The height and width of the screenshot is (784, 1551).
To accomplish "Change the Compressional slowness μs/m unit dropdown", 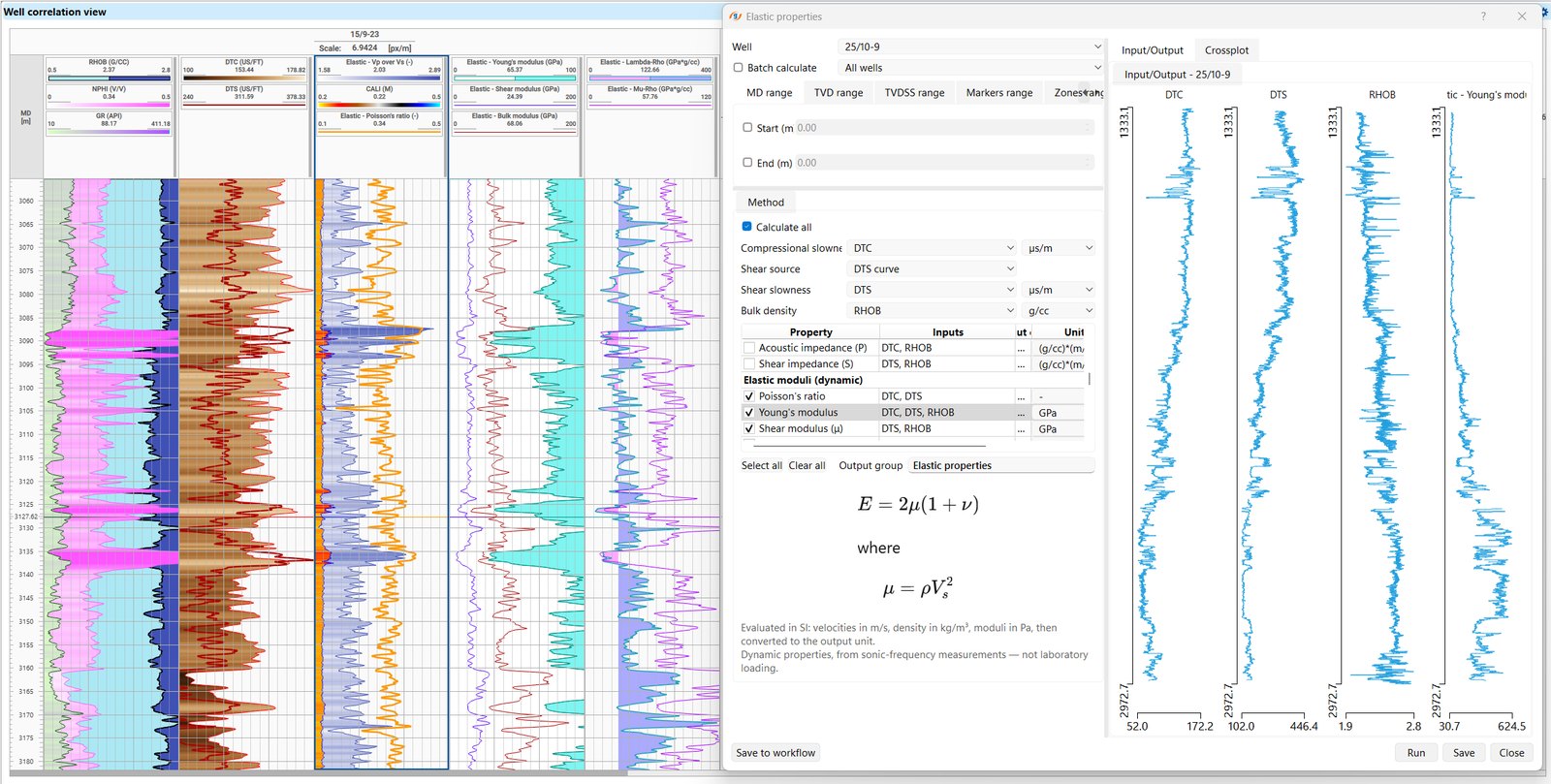I will pyautogui.click(x=1060, y=248).
